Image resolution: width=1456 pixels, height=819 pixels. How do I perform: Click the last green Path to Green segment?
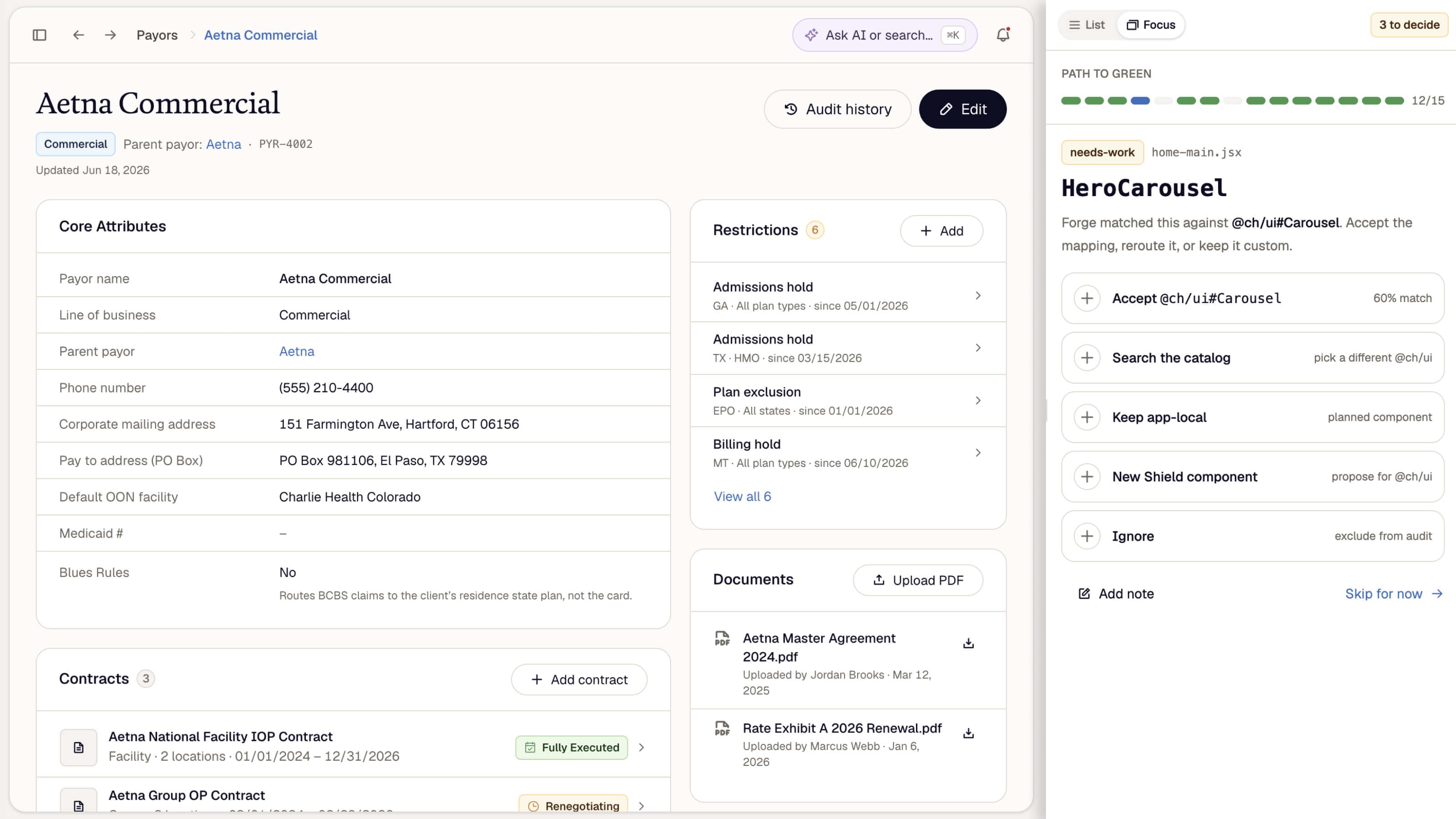point(1395,101)
